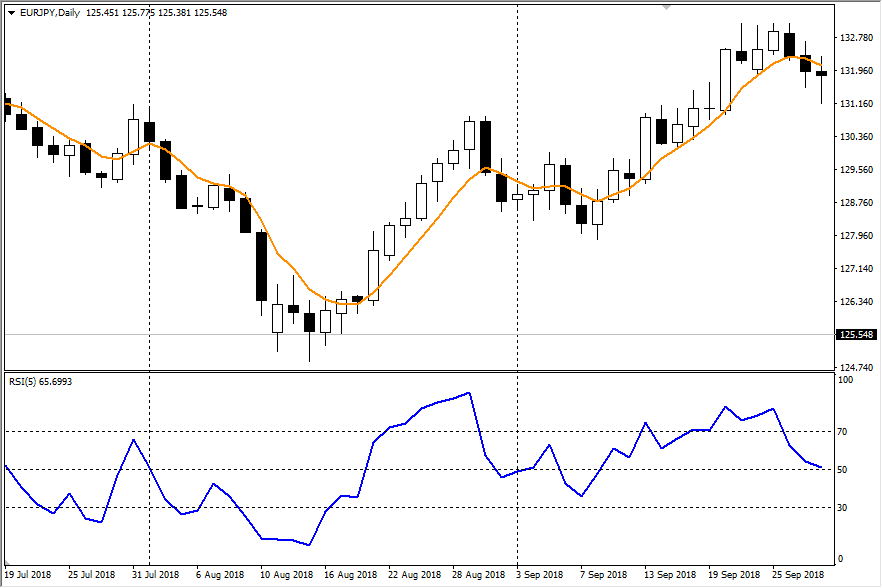Click the 25 Sep 2018 date label
The height and width of the screenshot is (588, 882).
click(x=797, y=575)
